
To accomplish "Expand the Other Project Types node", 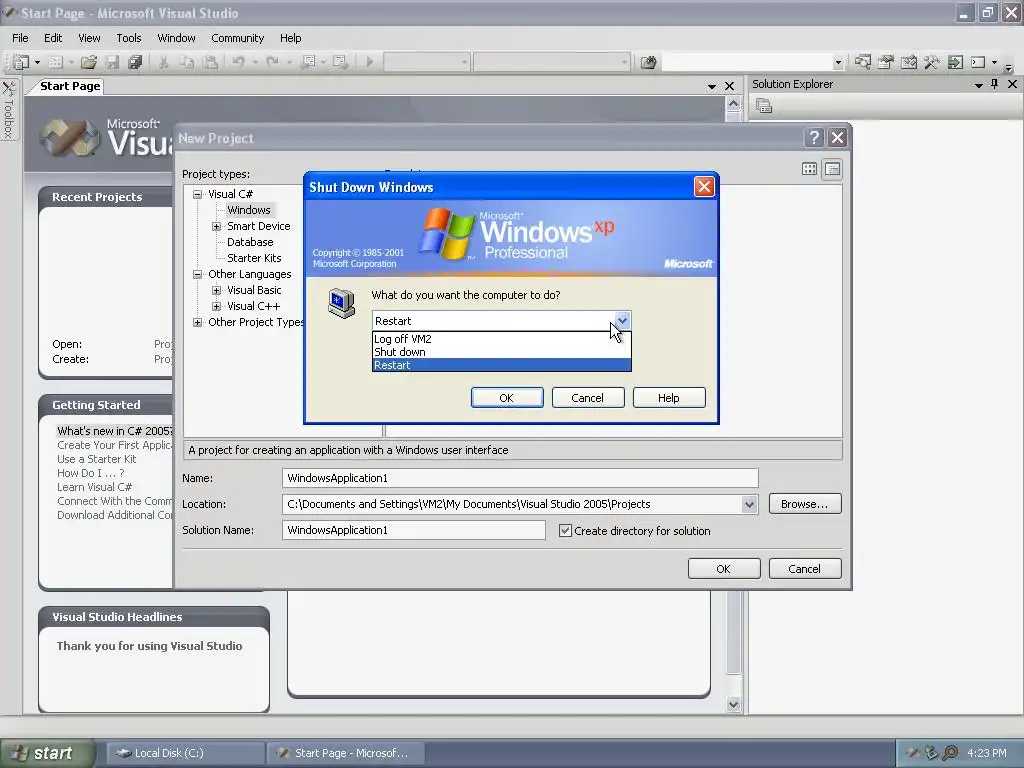I will click(x=197, y=322).
